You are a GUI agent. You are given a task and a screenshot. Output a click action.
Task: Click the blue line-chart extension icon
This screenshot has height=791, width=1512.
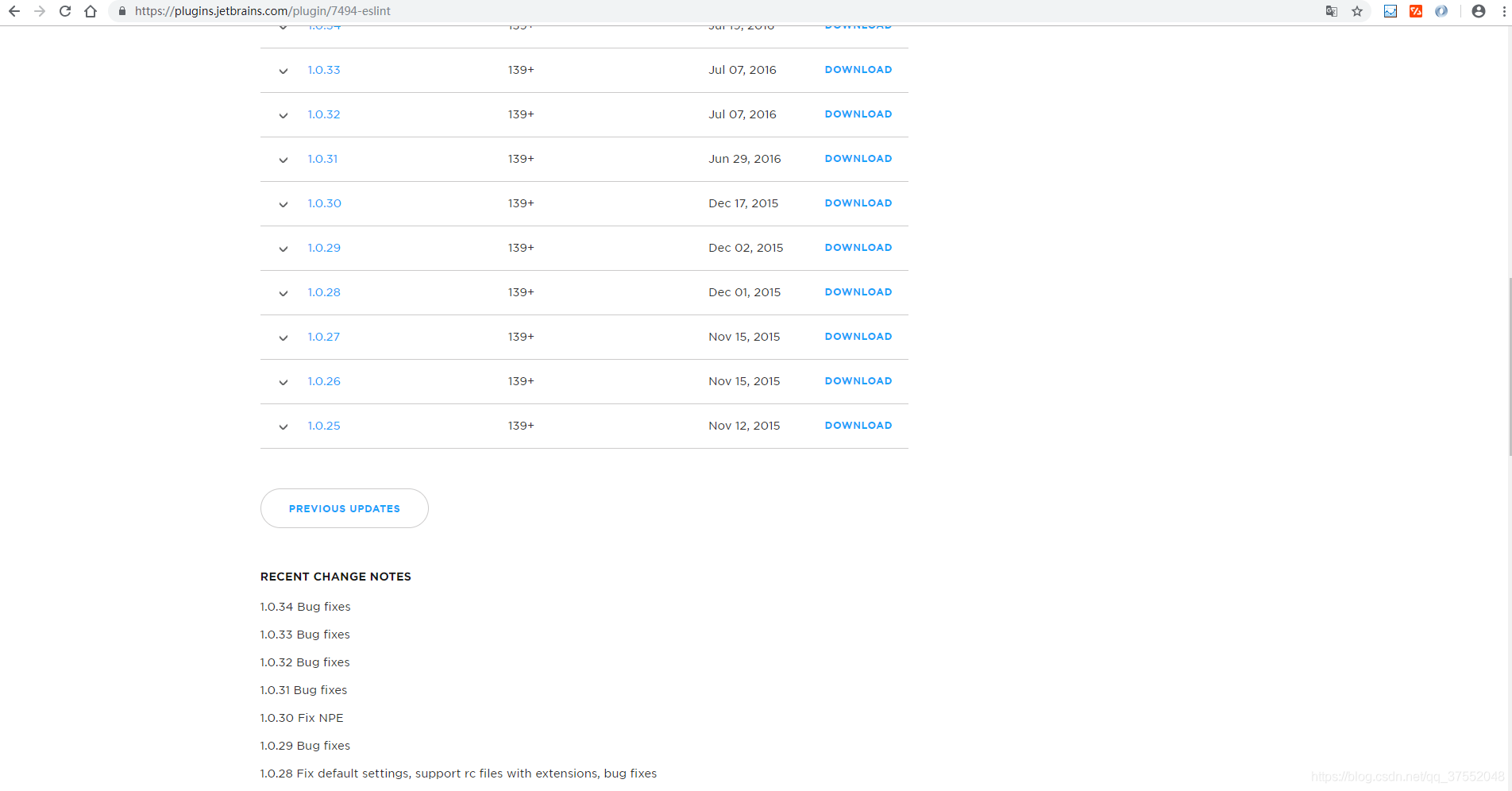[1390, 11]
